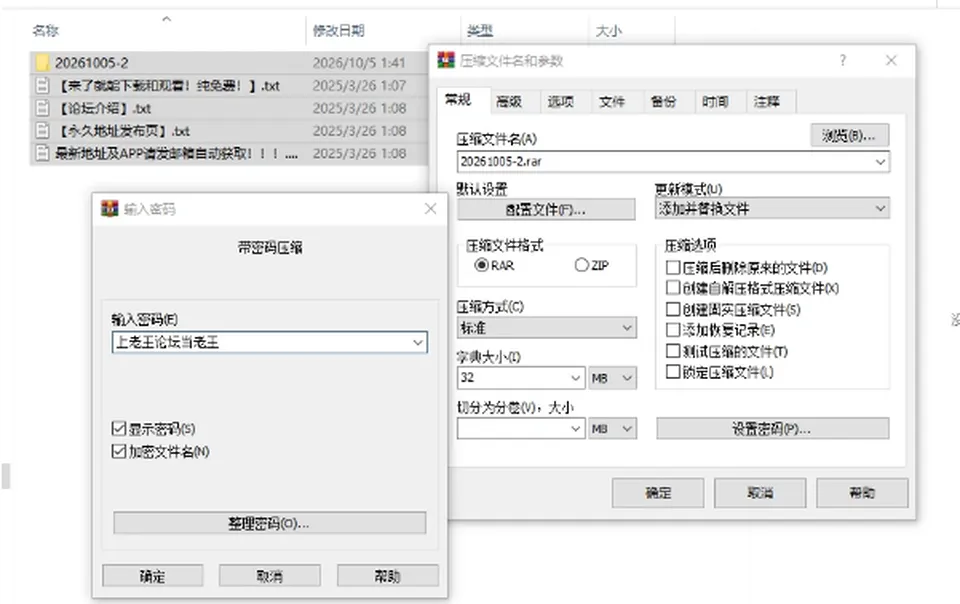Open the 更新模式 dropdown showing 添加并替换文件
Screen dimensions: 960x604
pyautogui.click(x=772, y=209)
